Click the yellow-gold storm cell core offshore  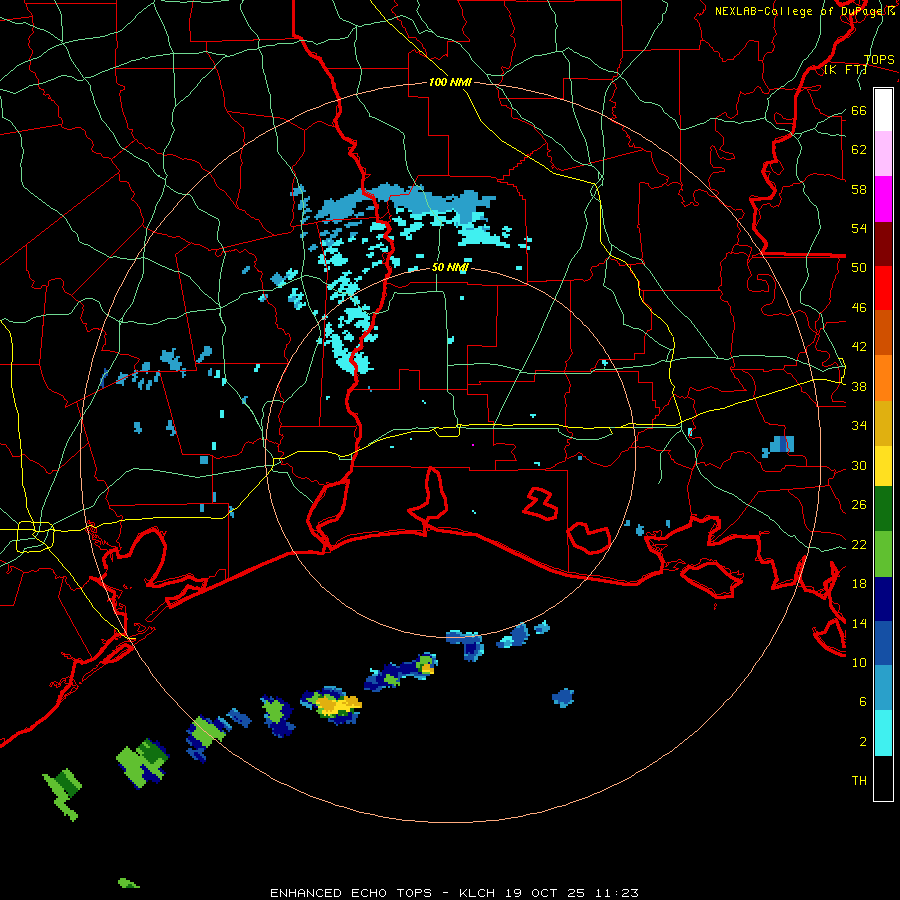[339, 704]
